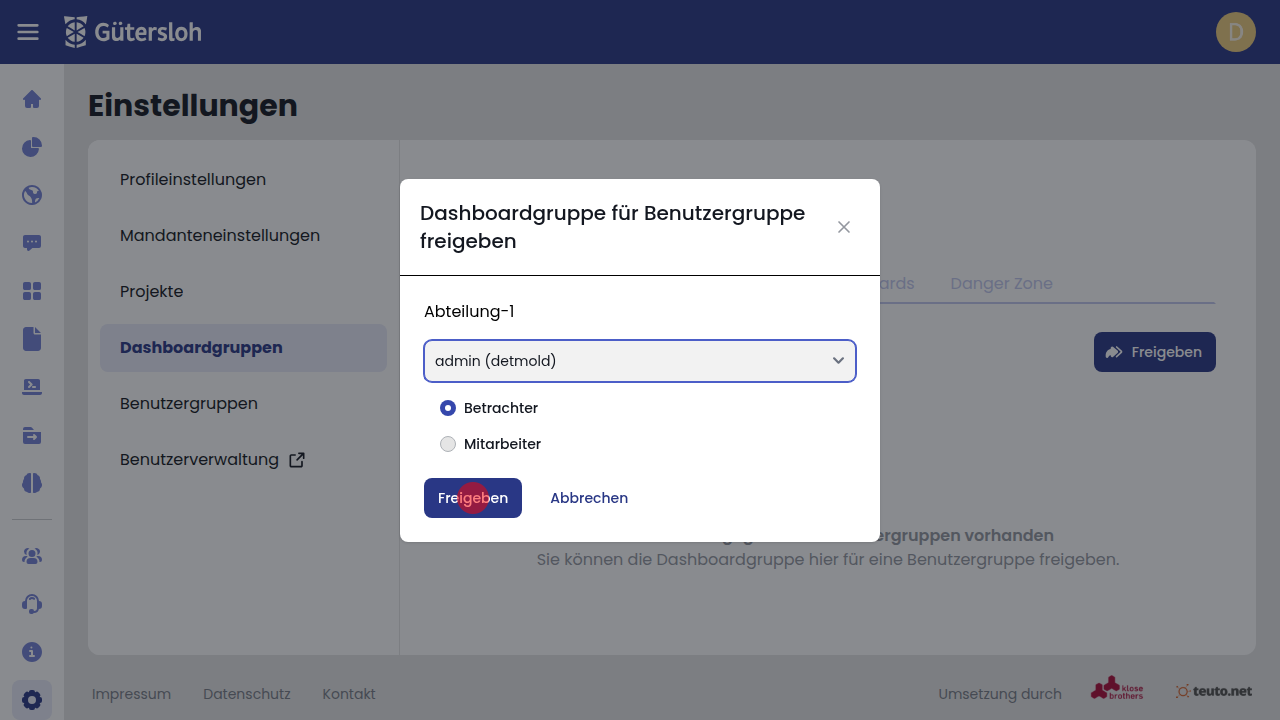Click the brain icon in sidebar
This screenshot has height=720, width=1280.
tap(32, 483)
